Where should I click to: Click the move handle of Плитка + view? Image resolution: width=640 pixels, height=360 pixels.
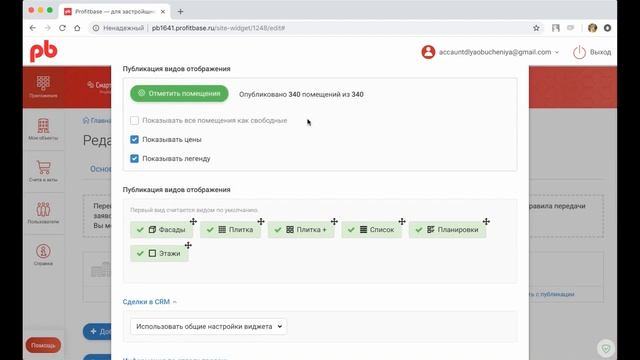pyautogui.click(x=334, y=221)
